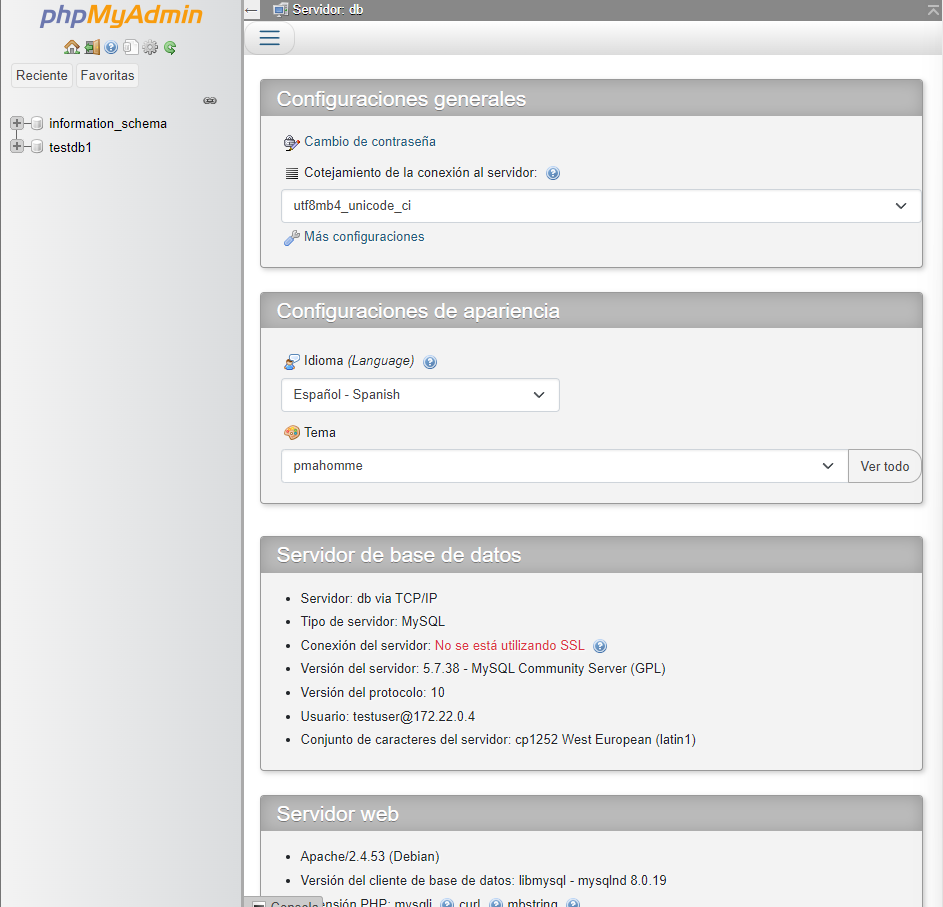The width and height of the screenshot is (943, 907).
Task: Click the Configuraciones de apariencia header
Action: coord(591,310)
